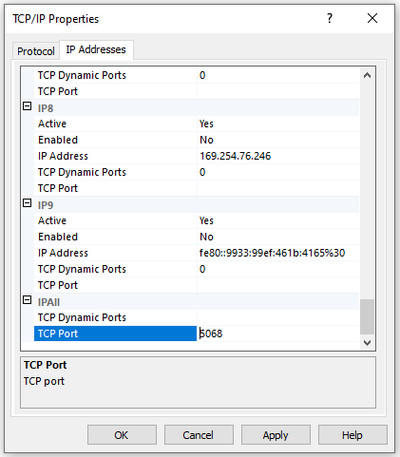Click the topmost TCP Dynamic Ports value 0
Image resolution: width=400 pixels, height=457 pixels.
(x=202, y=75)
